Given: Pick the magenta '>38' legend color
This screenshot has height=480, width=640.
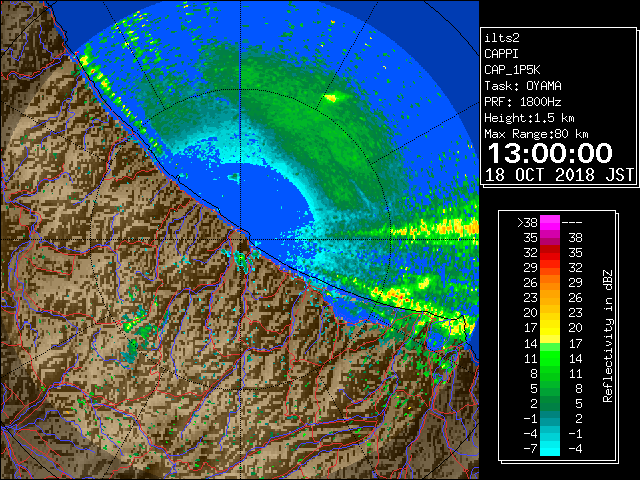Looking at the screenshot, I should pos(550,222).
